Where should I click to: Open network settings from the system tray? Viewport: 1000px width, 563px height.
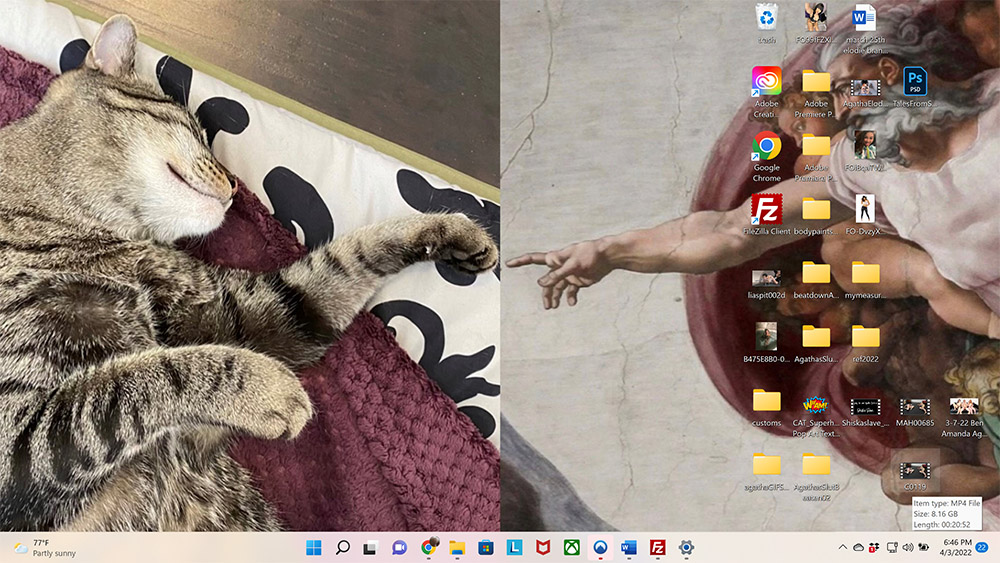click(892, 547)
